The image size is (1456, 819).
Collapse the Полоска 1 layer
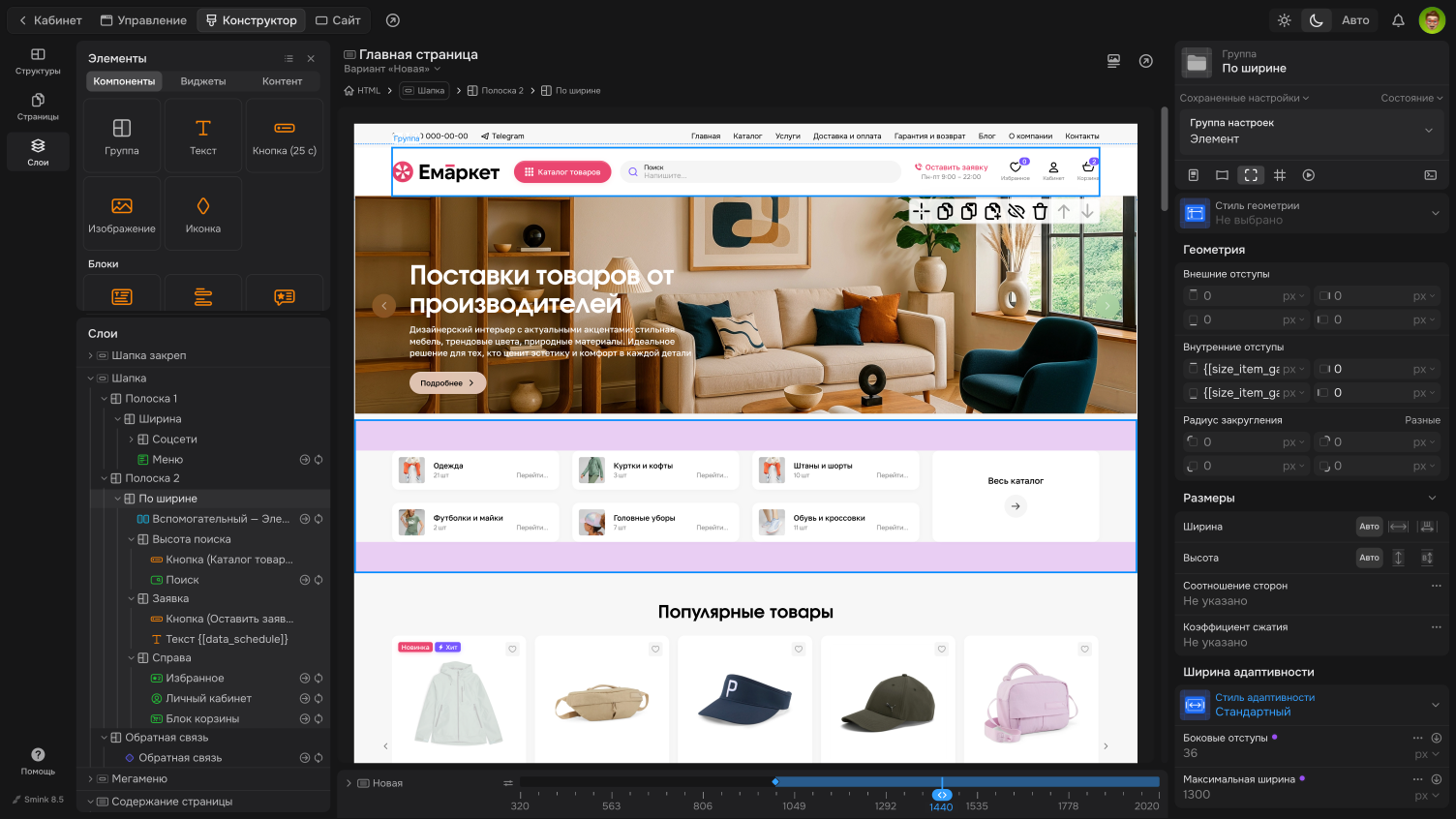(x=105, y=399)
